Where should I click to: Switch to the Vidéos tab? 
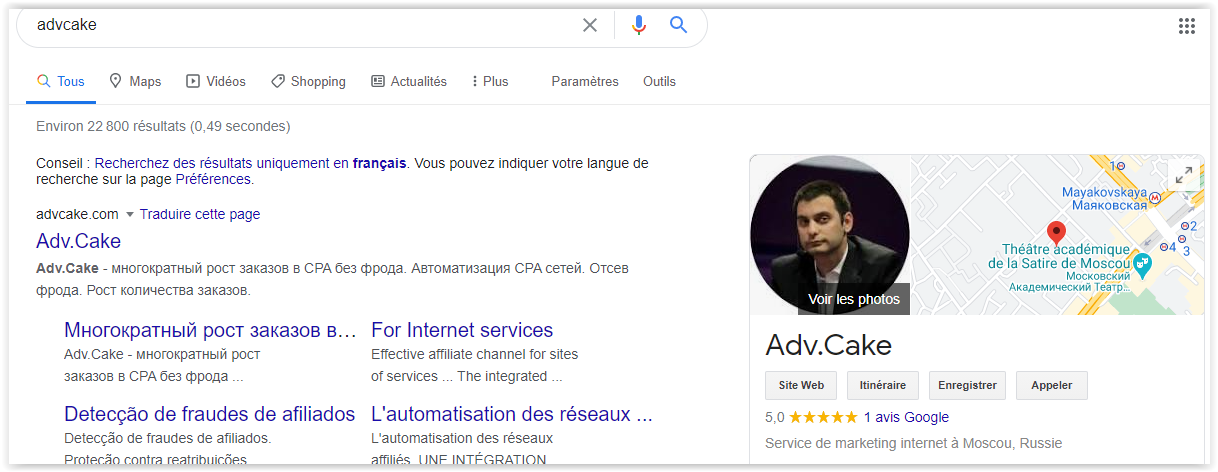coord(216,81)
